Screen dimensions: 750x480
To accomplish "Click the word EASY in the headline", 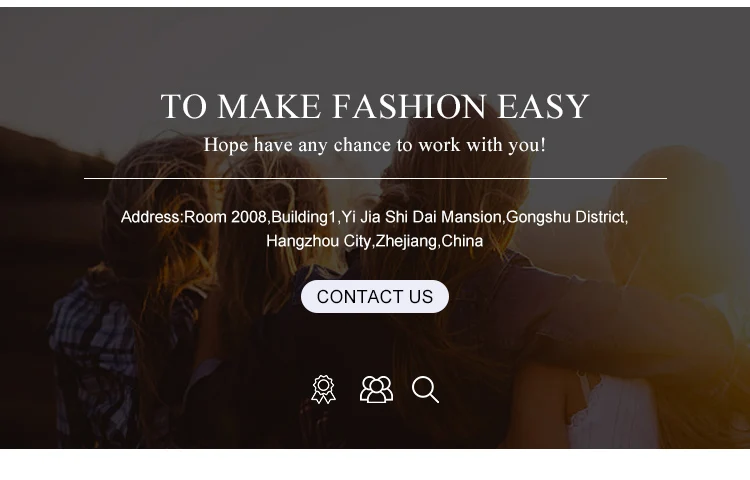I will (543, 106).
